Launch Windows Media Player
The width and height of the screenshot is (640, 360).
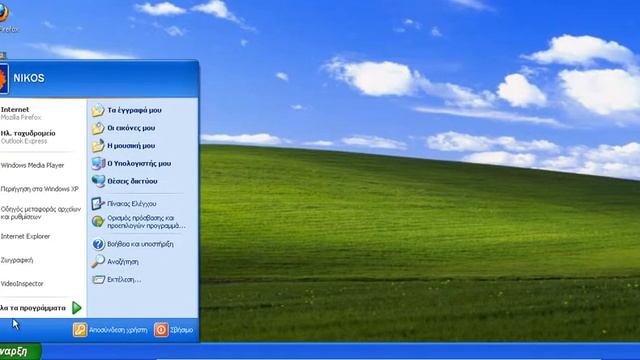(x=32, y=165)
